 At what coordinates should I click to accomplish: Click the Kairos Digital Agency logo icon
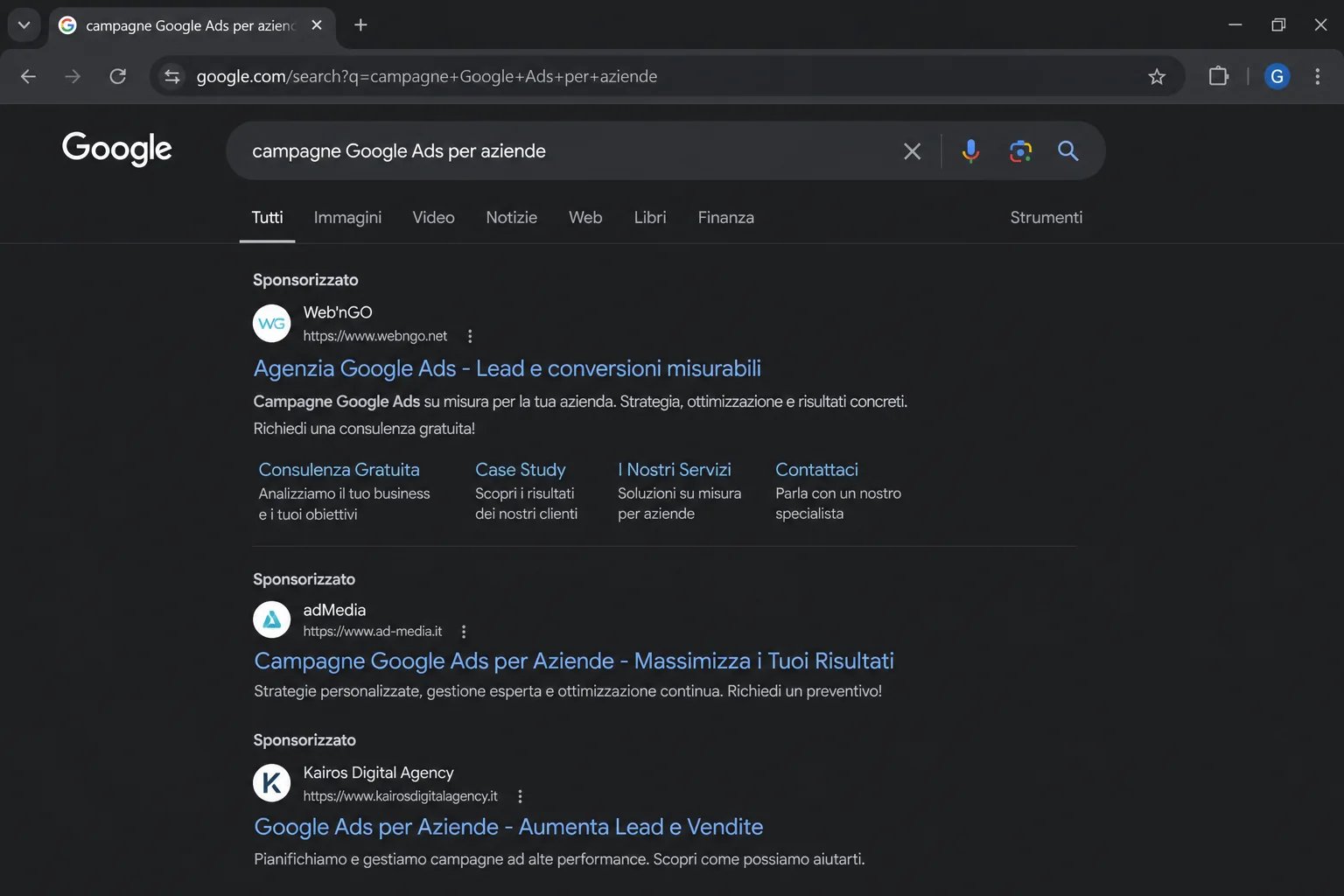[271, 782]
